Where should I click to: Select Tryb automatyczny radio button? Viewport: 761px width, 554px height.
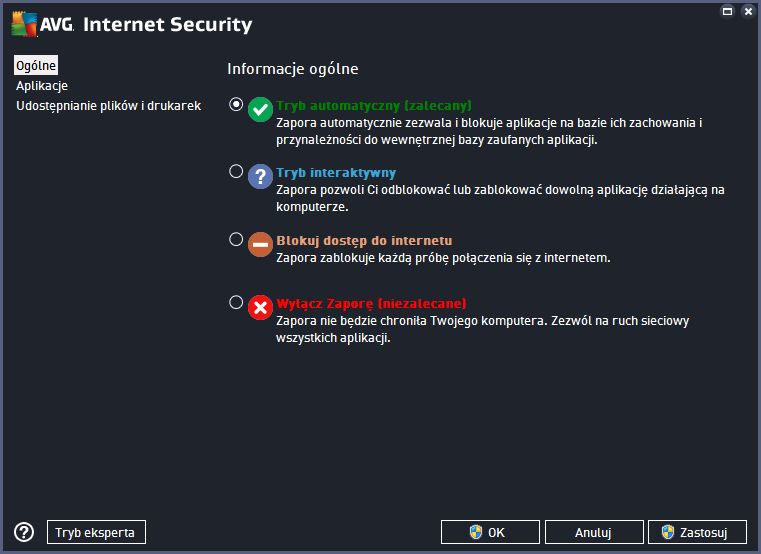pyautogui.click(x=236, y=104)
